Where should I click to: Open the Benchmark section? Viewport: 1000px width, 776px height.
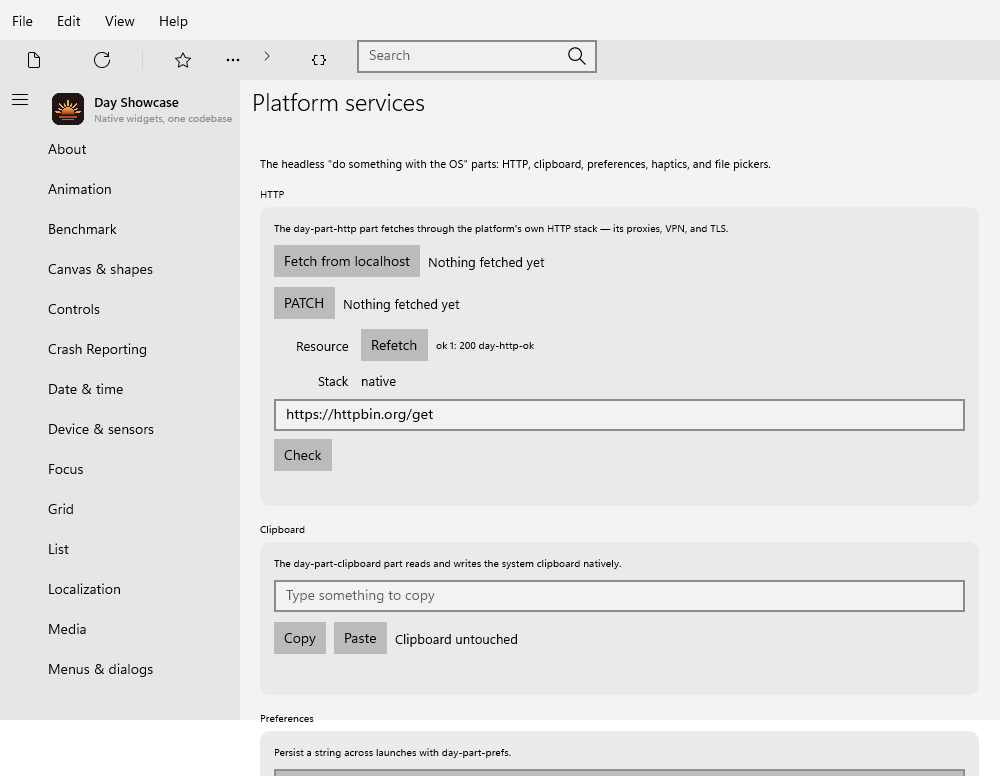click(x=82, y=230)
